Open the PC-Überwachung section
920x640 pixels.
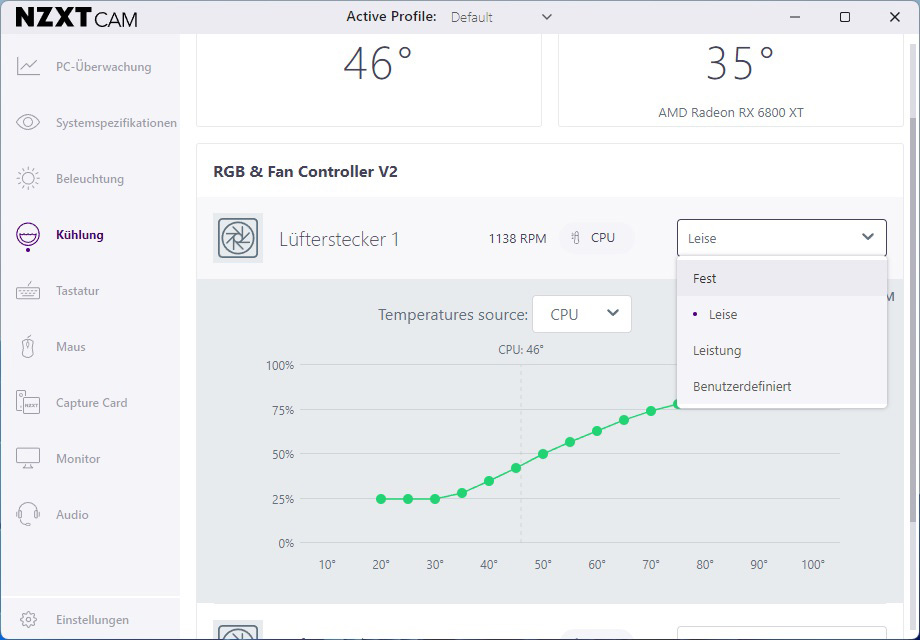(103, 67)
